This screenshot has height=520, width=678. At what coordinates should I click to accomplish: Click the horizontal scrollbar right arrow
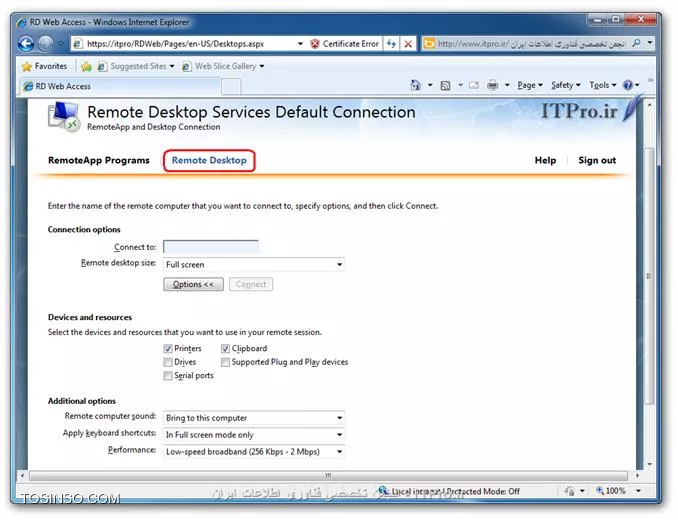pyautogui.click(x=637, y=475)
